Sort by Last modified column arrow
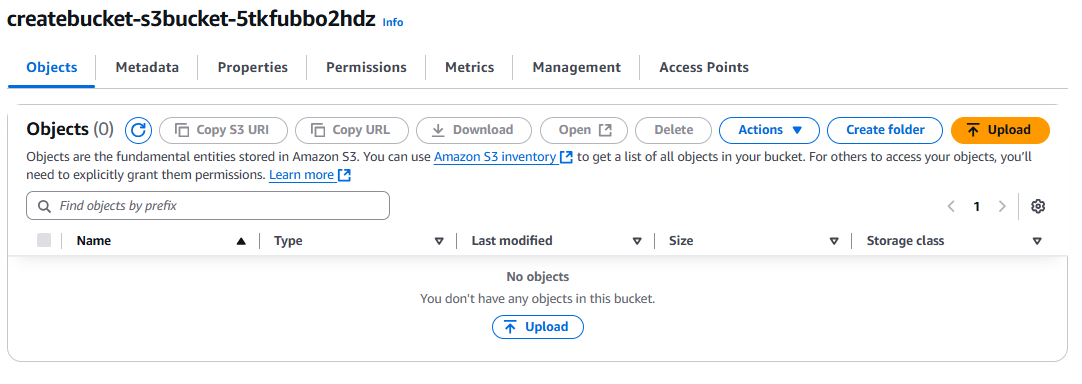 tap(637, 241)
